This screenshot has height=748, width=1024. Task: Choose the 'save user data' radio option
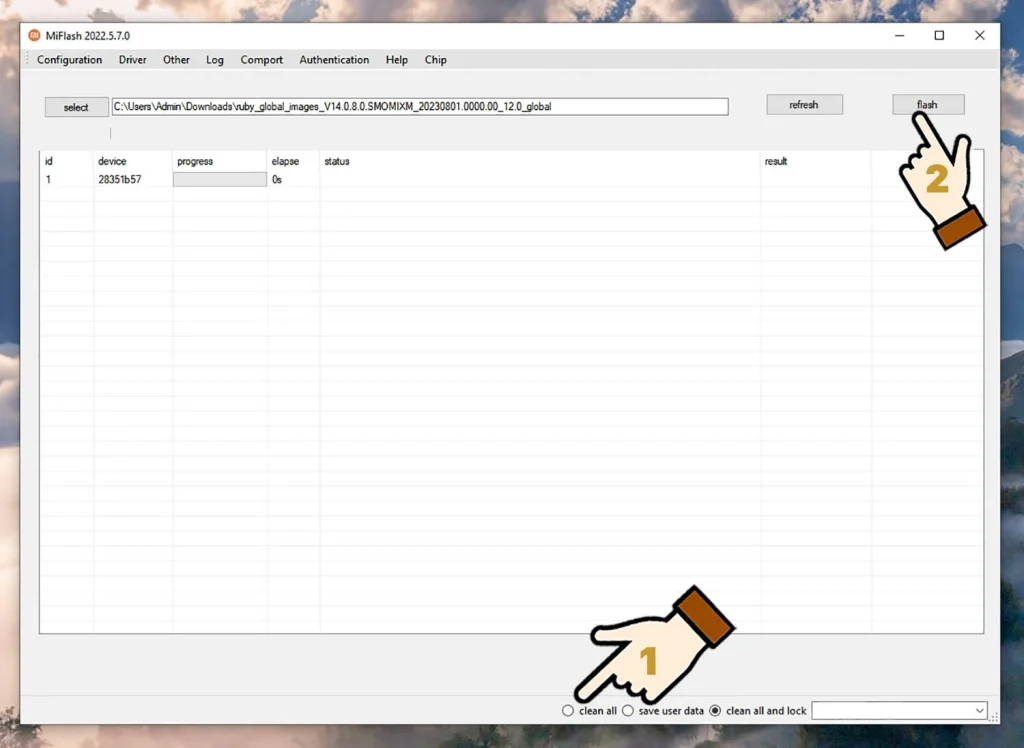point(628,711)
